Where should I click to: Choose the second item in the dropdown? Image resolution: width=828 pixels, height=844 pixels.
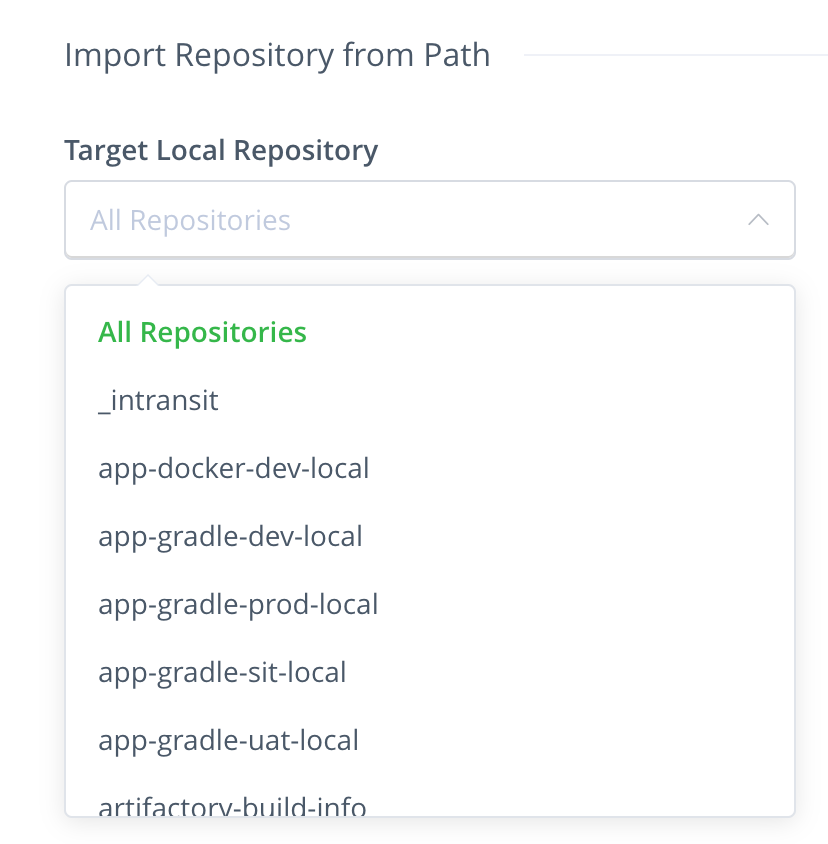tap(158, 400)
